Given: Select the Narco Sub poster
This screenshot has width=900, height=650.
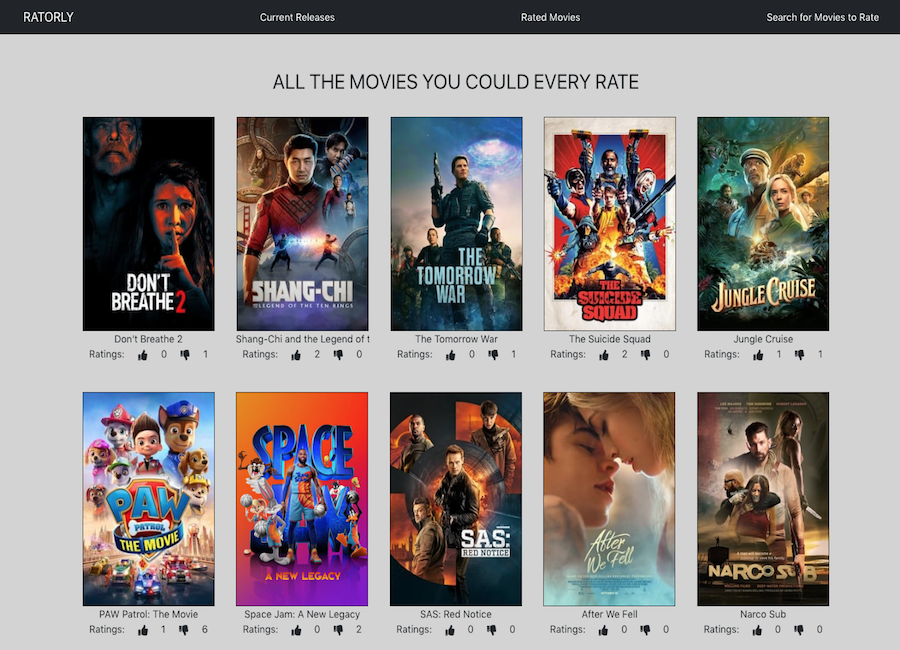Looking at the screenshot, I should (x=763, y=499).
